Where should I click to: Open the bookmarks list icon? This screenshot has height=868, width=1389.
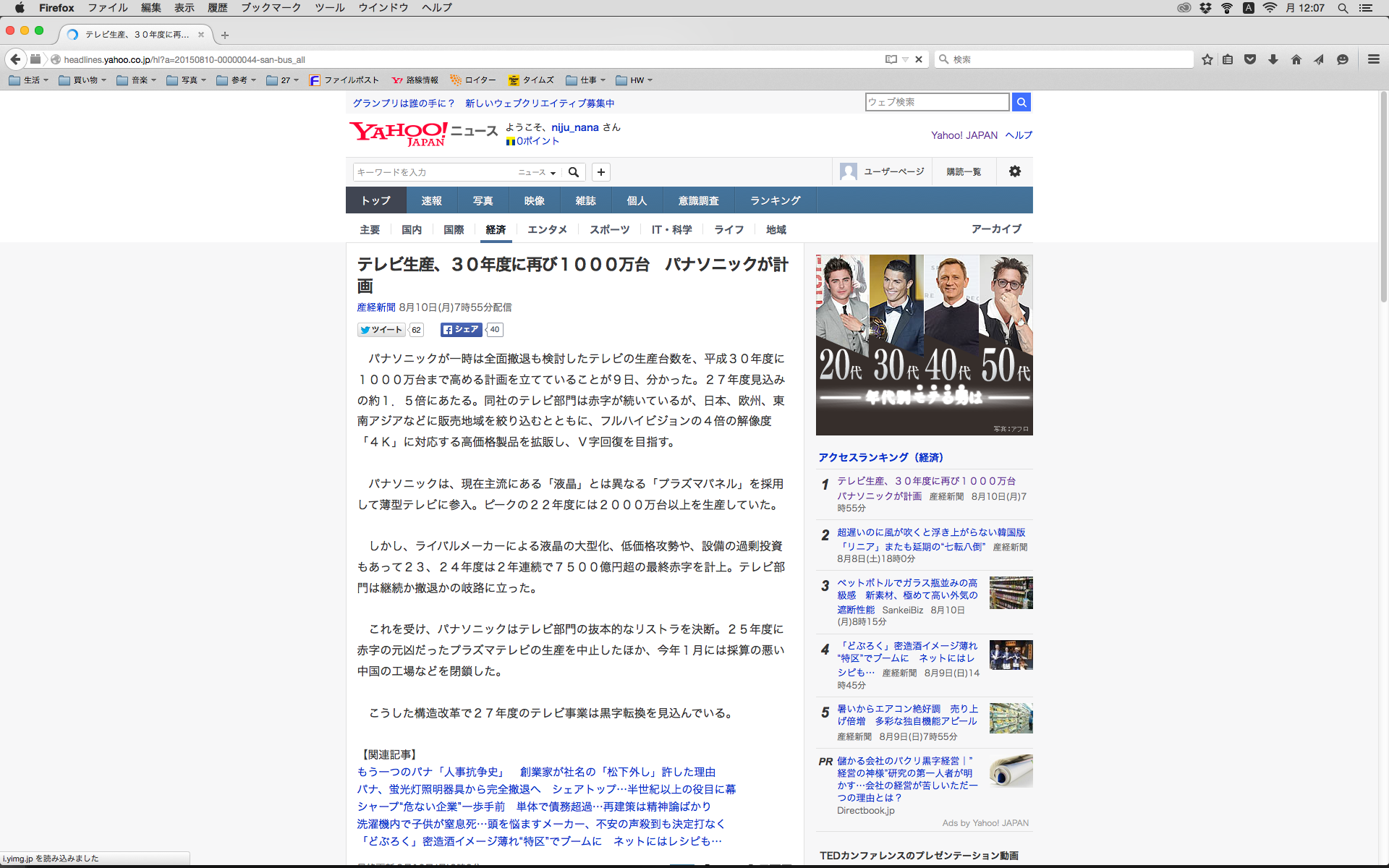pyautogui.click(x=1228, y=59)
